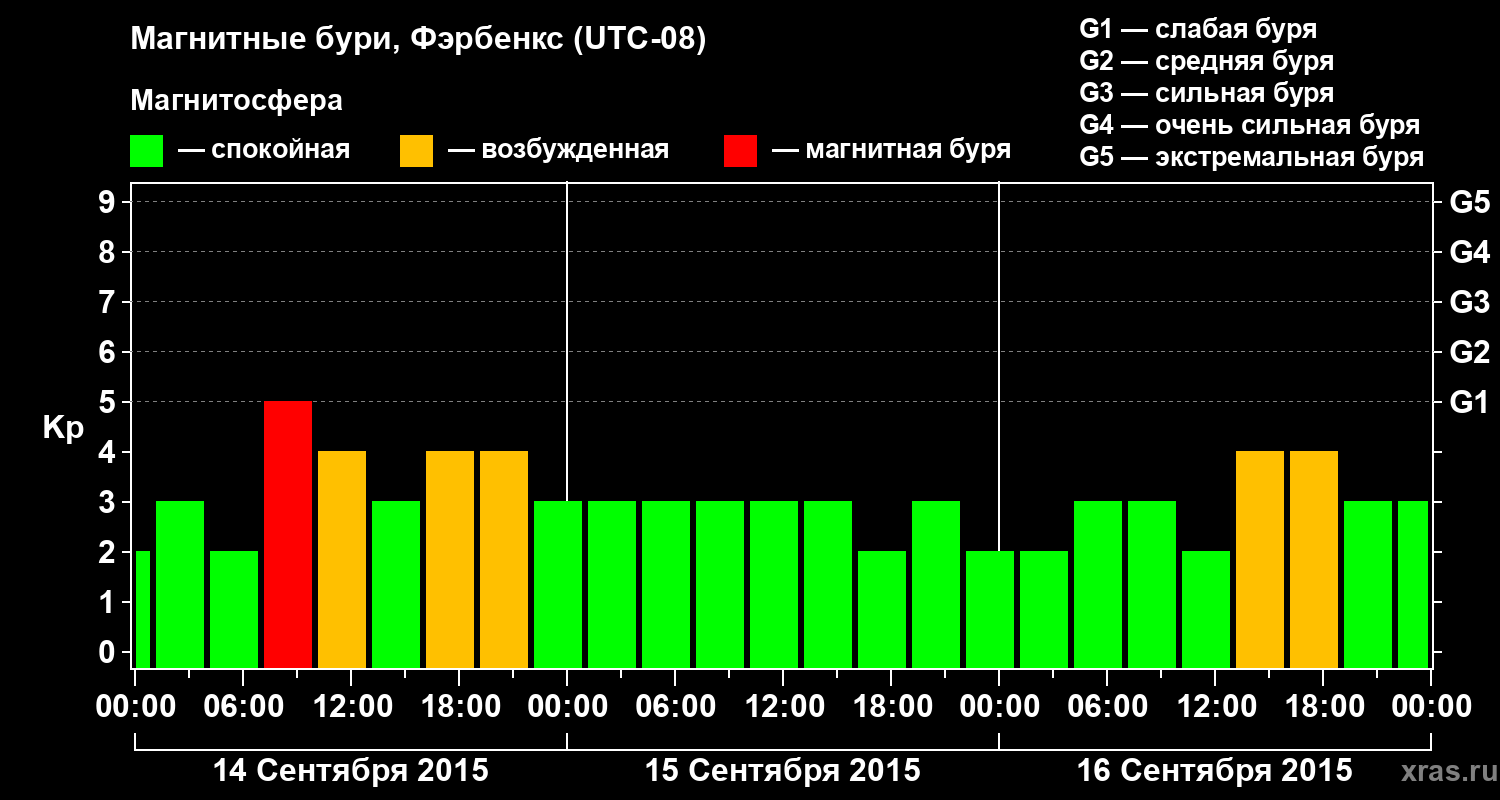Click the 'G2' label on the right axis
Viewport: 1500px width, 800px height.
coord(1470,353)
